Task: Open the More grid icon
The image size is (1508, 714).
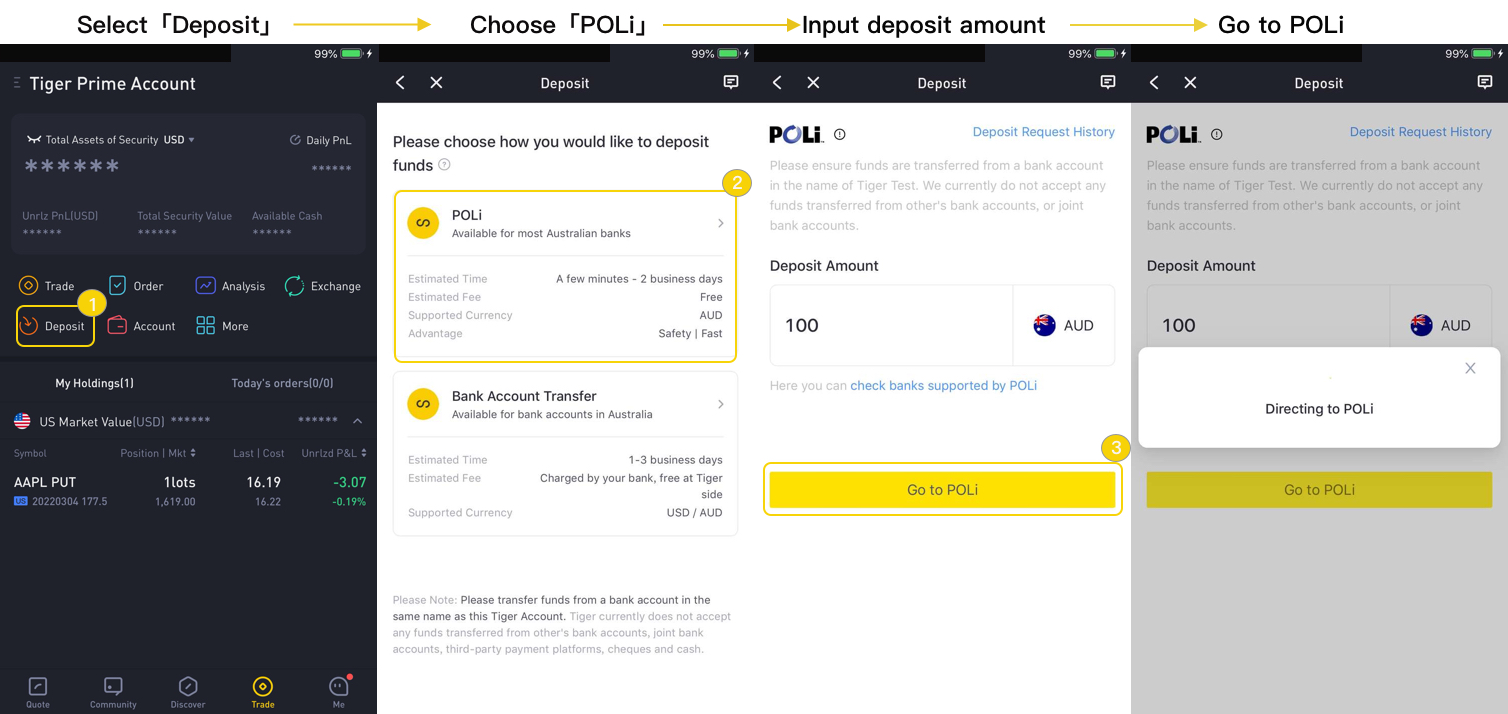Action: pyautogui.click(x=205, y=326)
